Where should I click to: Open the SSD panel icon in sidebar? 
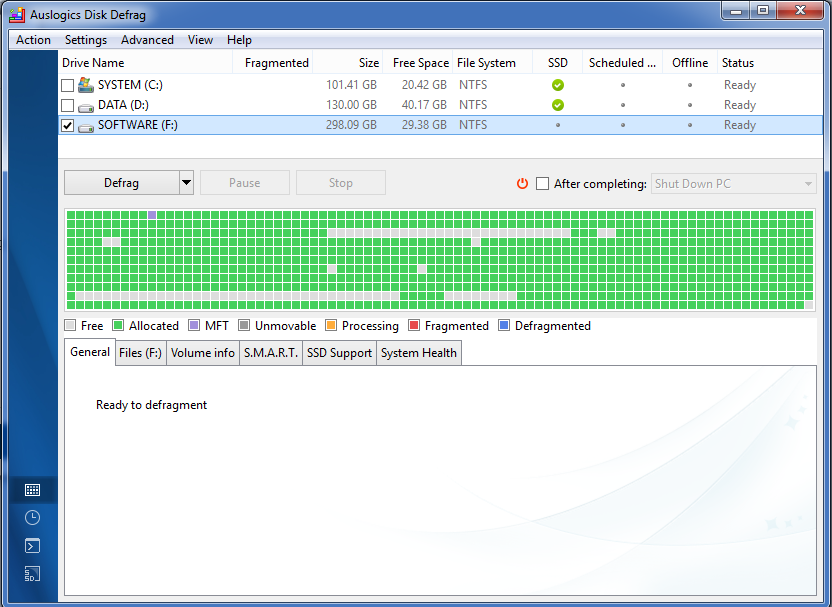[31, 574]
